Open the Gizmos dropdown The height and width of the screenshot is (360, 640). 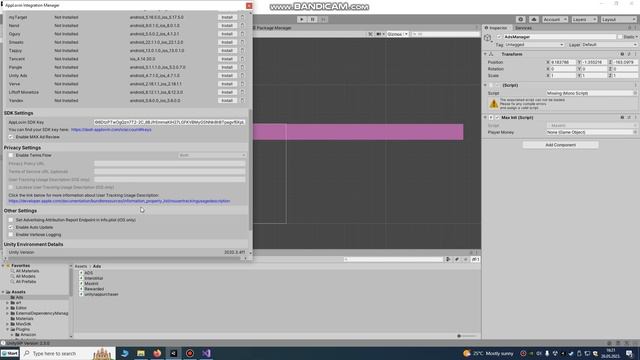pyautogui.click(x=398, y=34)
